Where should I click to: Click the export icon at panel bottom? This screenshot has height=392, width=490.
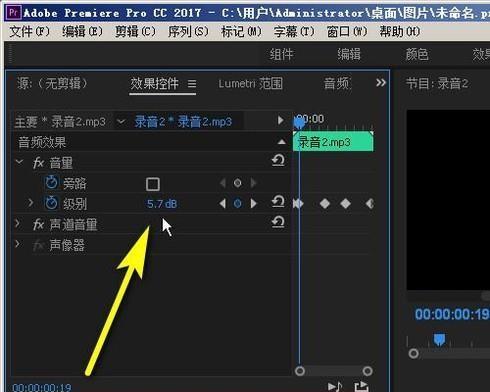(361, 387)
